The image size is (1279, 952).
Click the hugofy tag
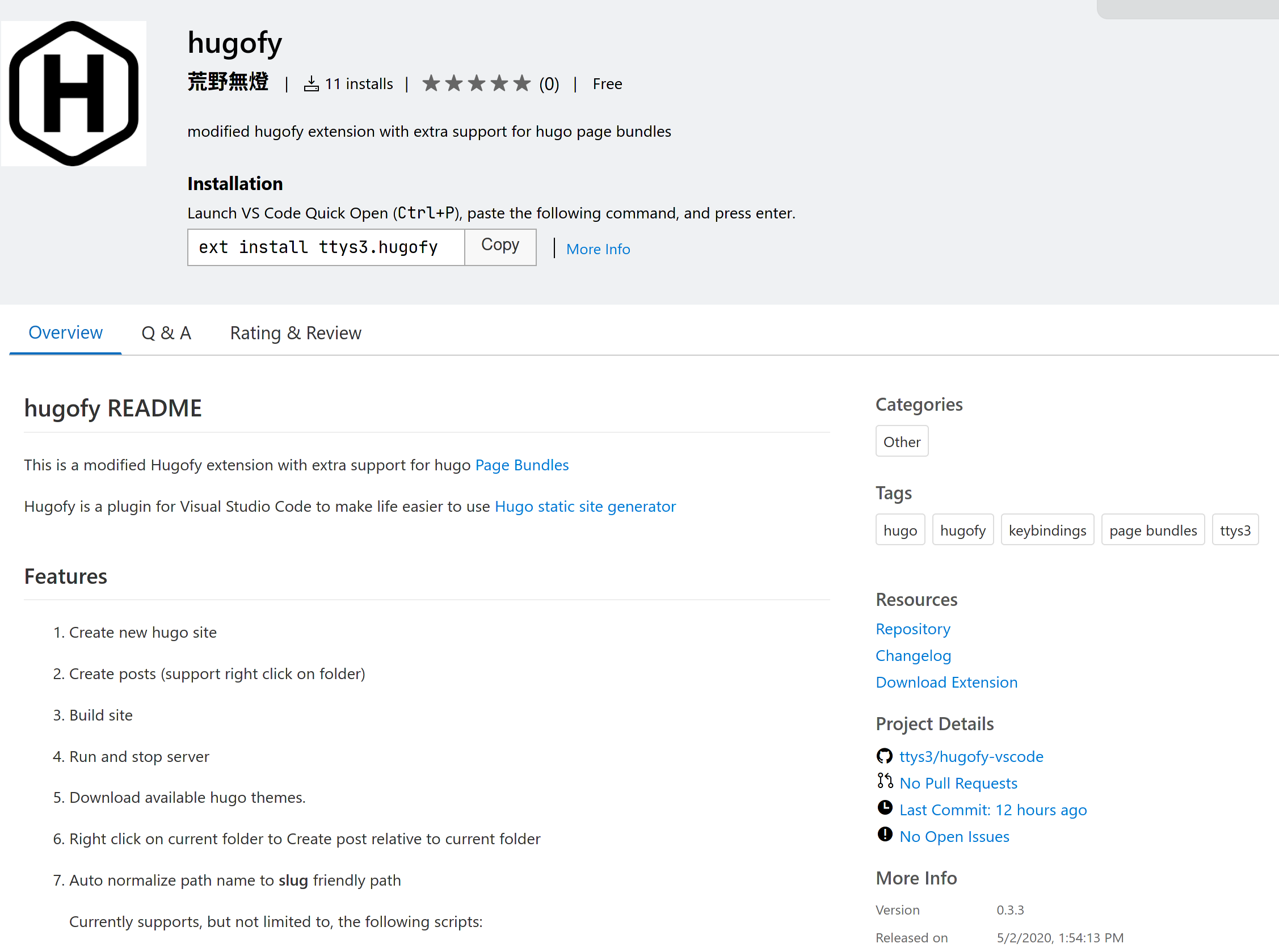tap(962, 529)
